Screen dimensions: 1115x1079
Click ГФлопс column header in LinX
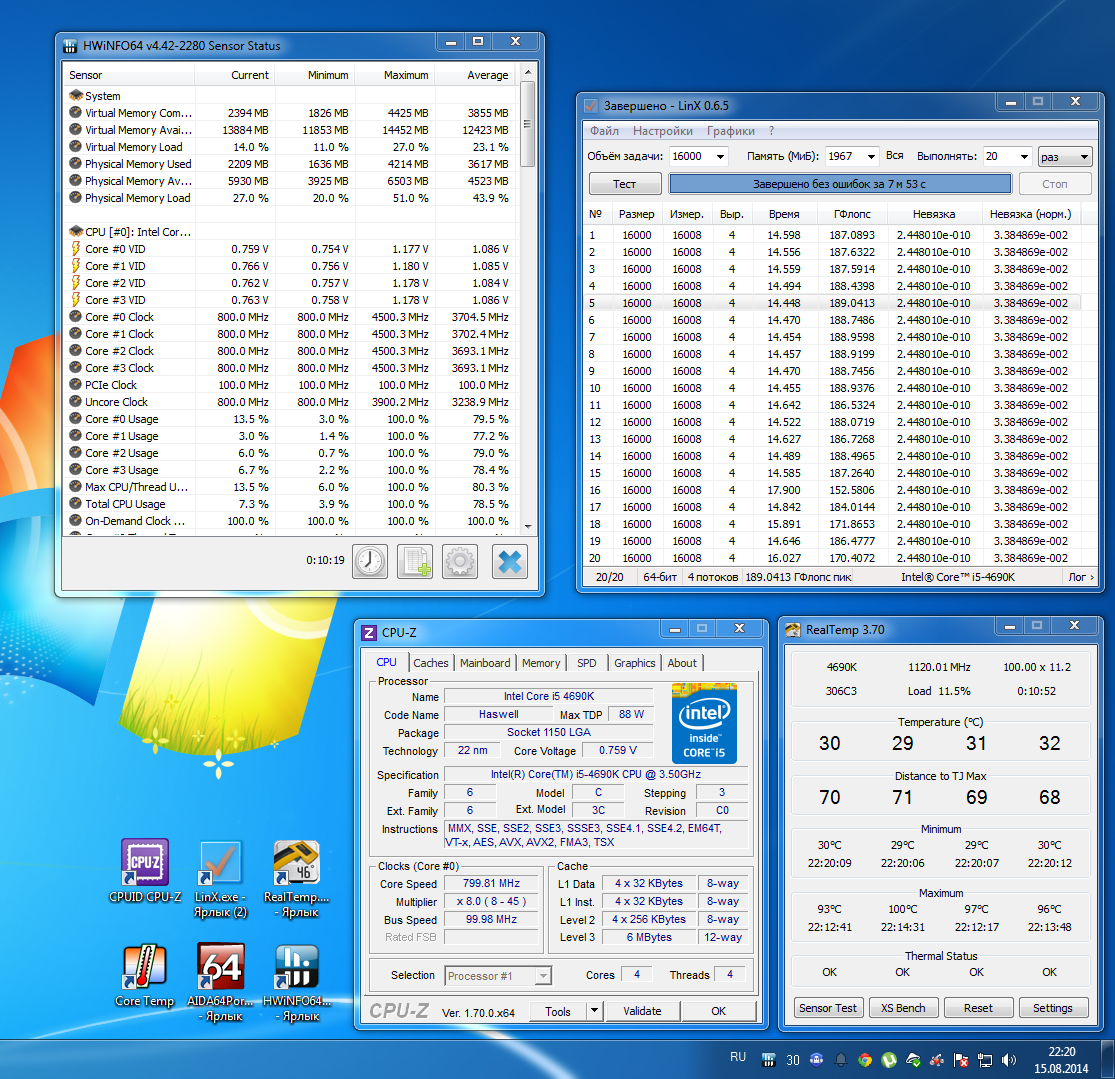pos(852,214)
